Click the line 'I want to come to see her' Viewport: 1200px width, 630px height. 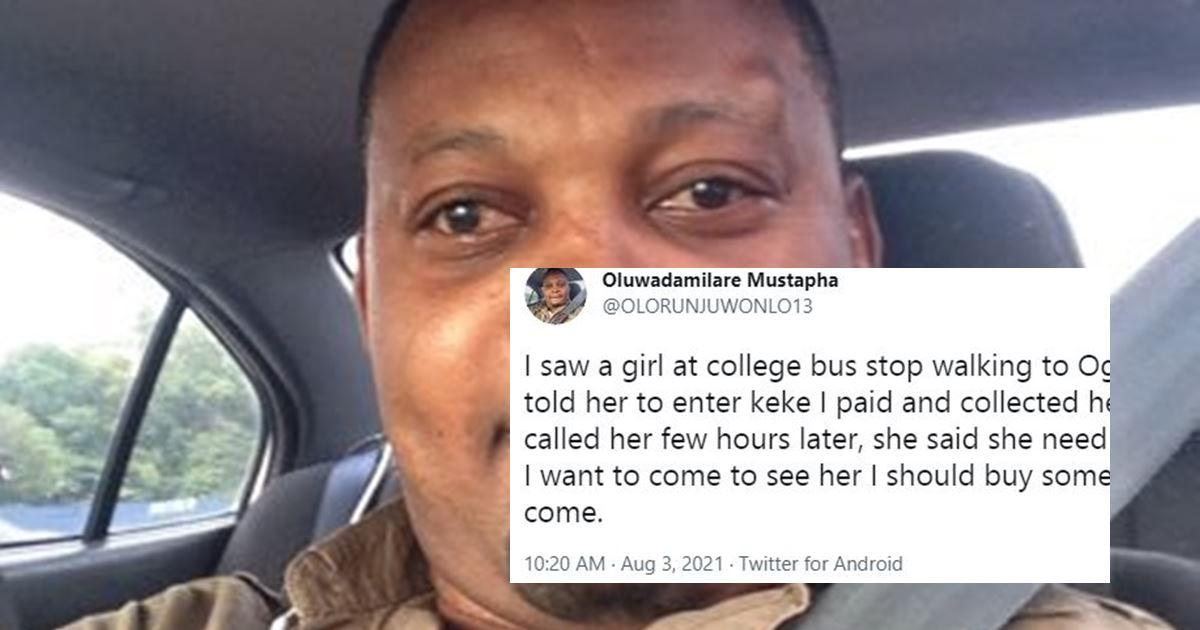point(817,476)
